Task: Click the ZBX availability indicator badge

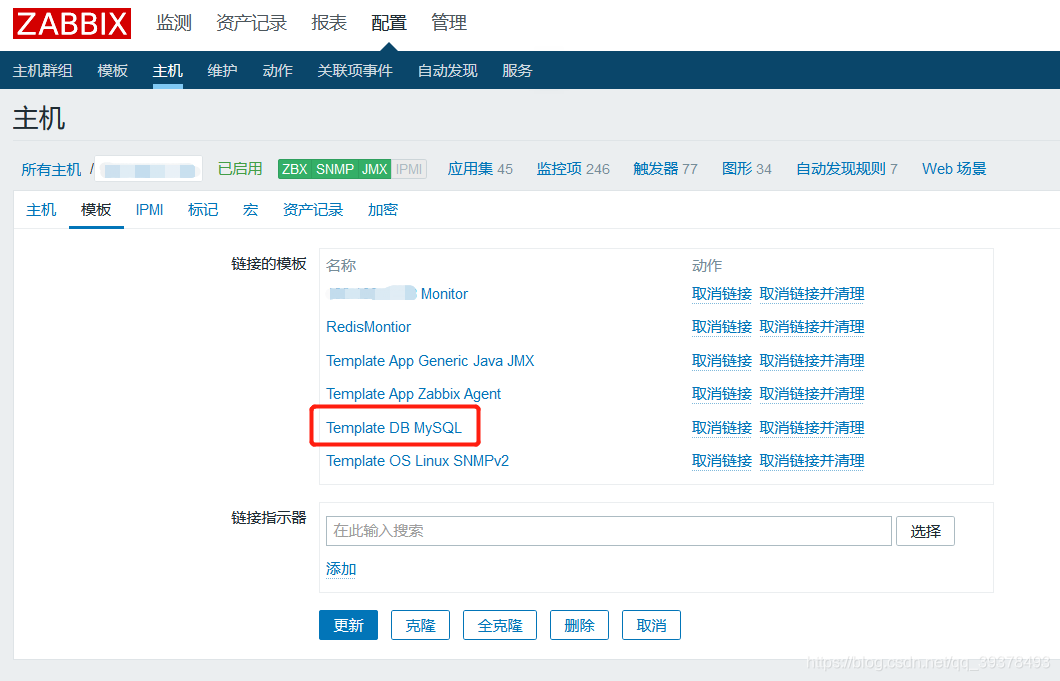Action: 296,169
